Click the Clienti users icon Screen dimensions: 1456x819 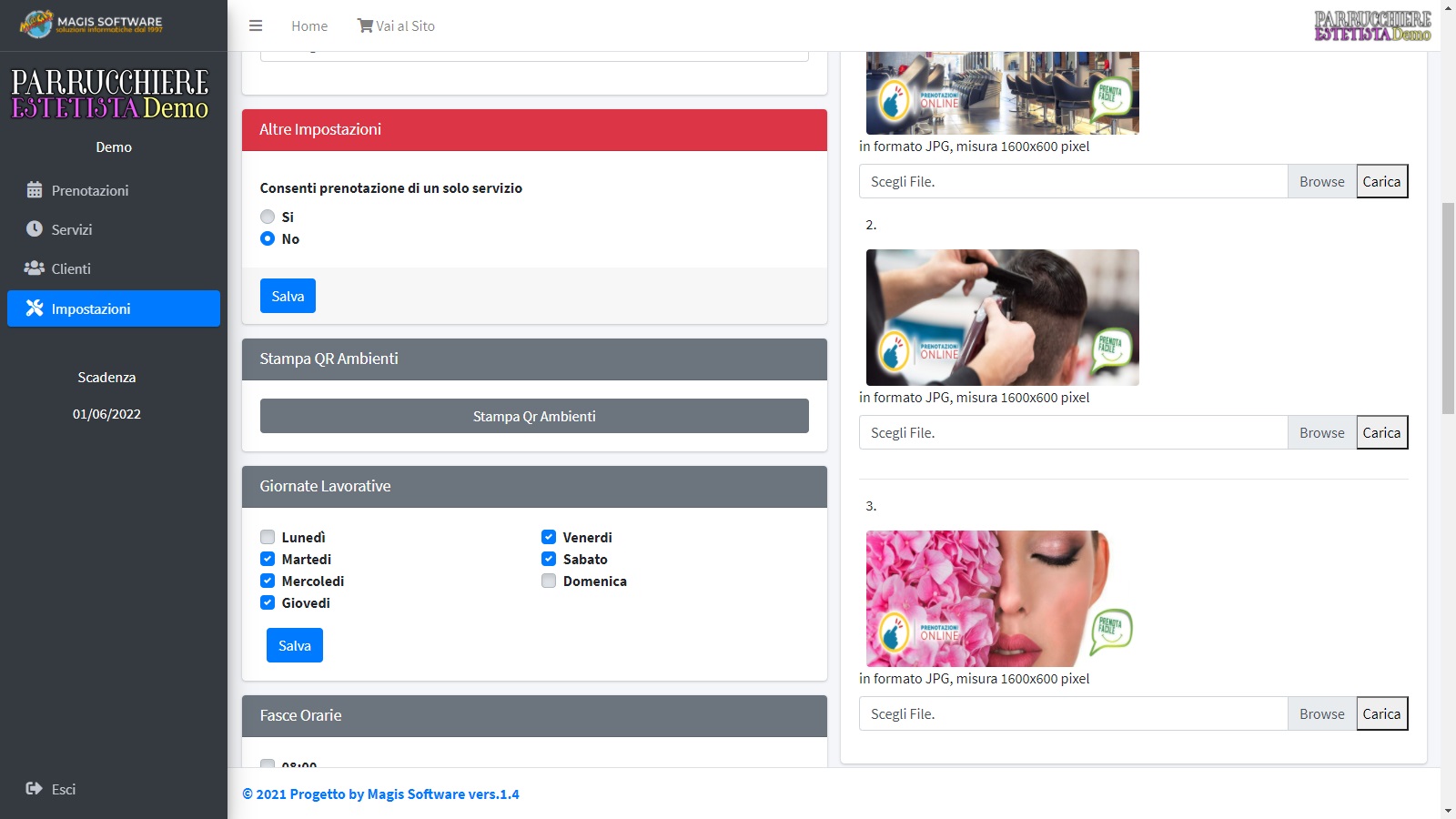(35, 268)
